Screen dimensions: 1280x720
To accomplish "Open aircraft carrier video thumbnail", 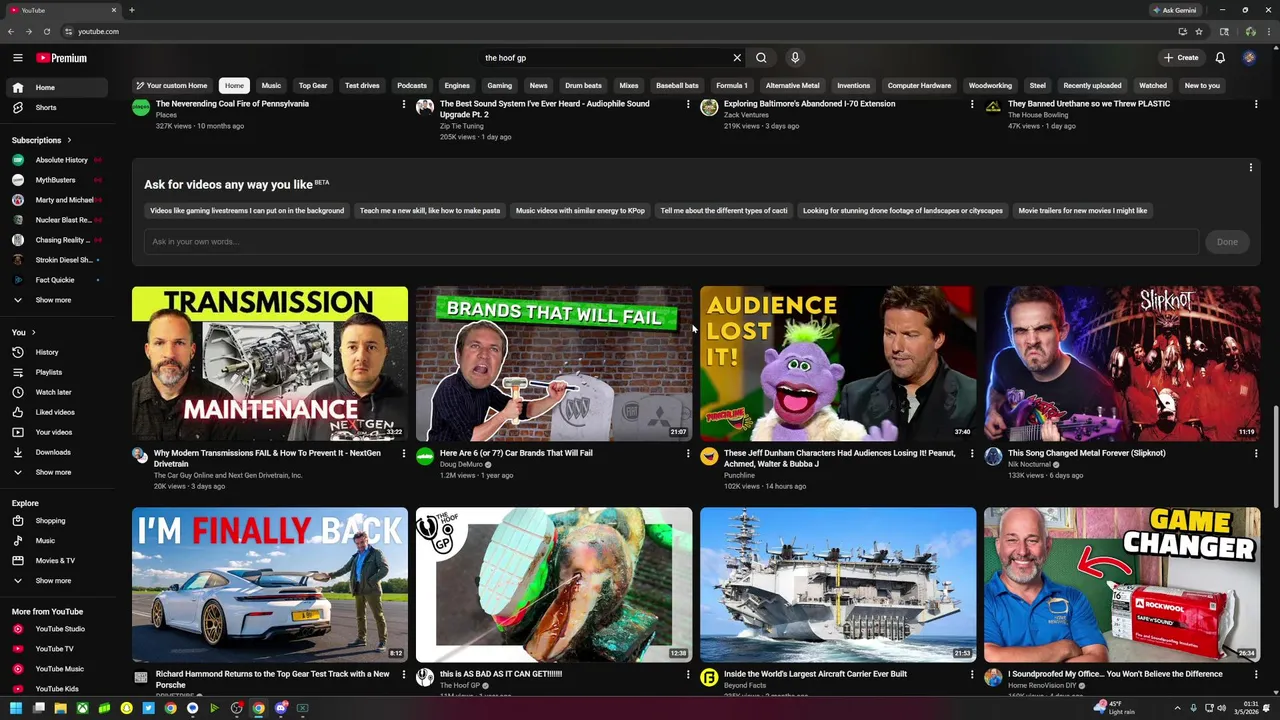I will point(838,585).
